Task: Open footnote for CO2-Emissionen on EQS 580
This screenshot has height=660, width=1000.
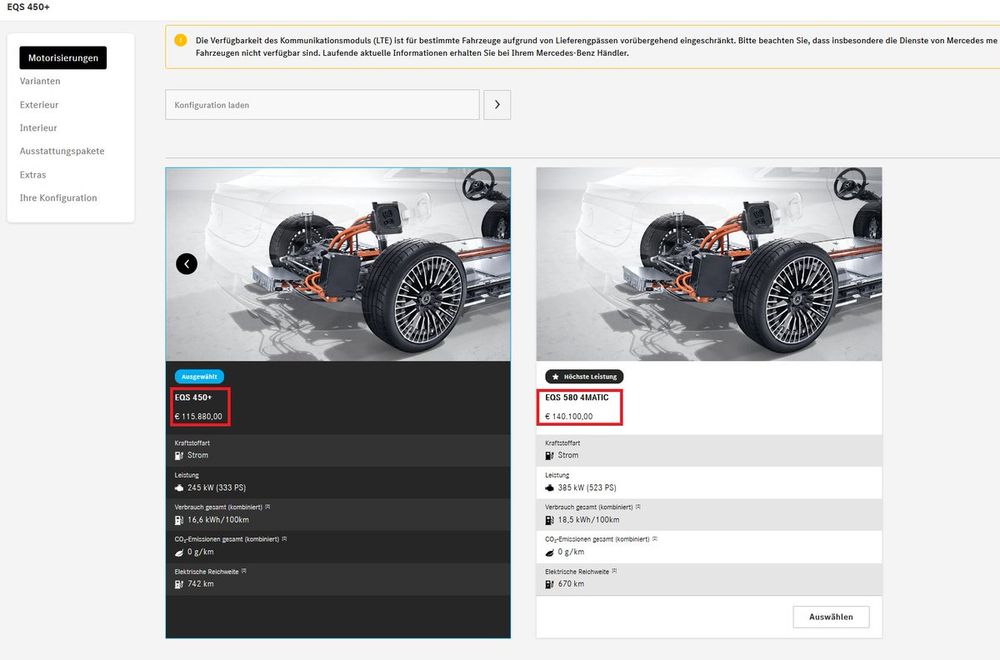Action: point(655,539)
